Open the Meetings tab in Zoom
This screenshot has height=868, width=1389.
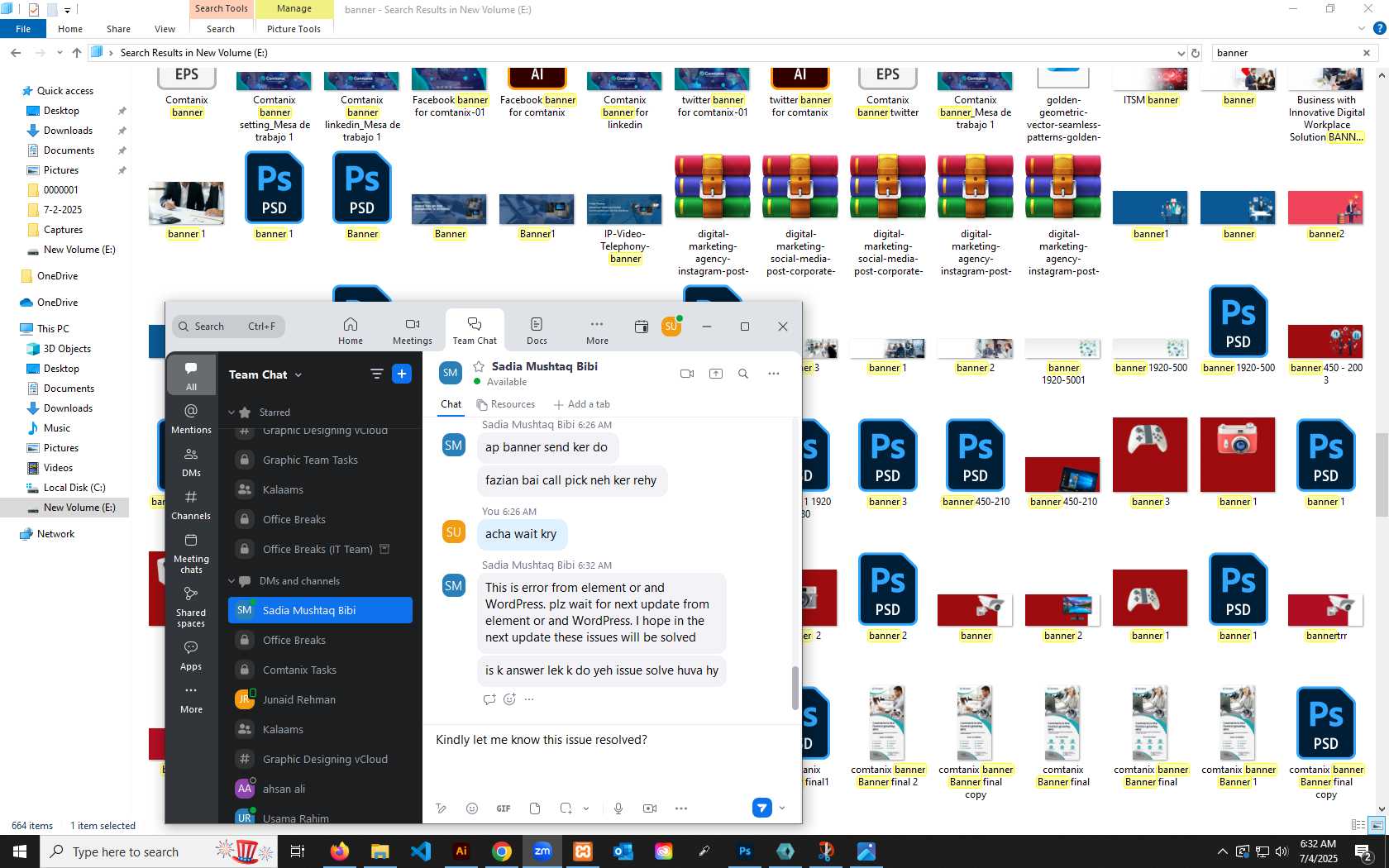(412, 330)
